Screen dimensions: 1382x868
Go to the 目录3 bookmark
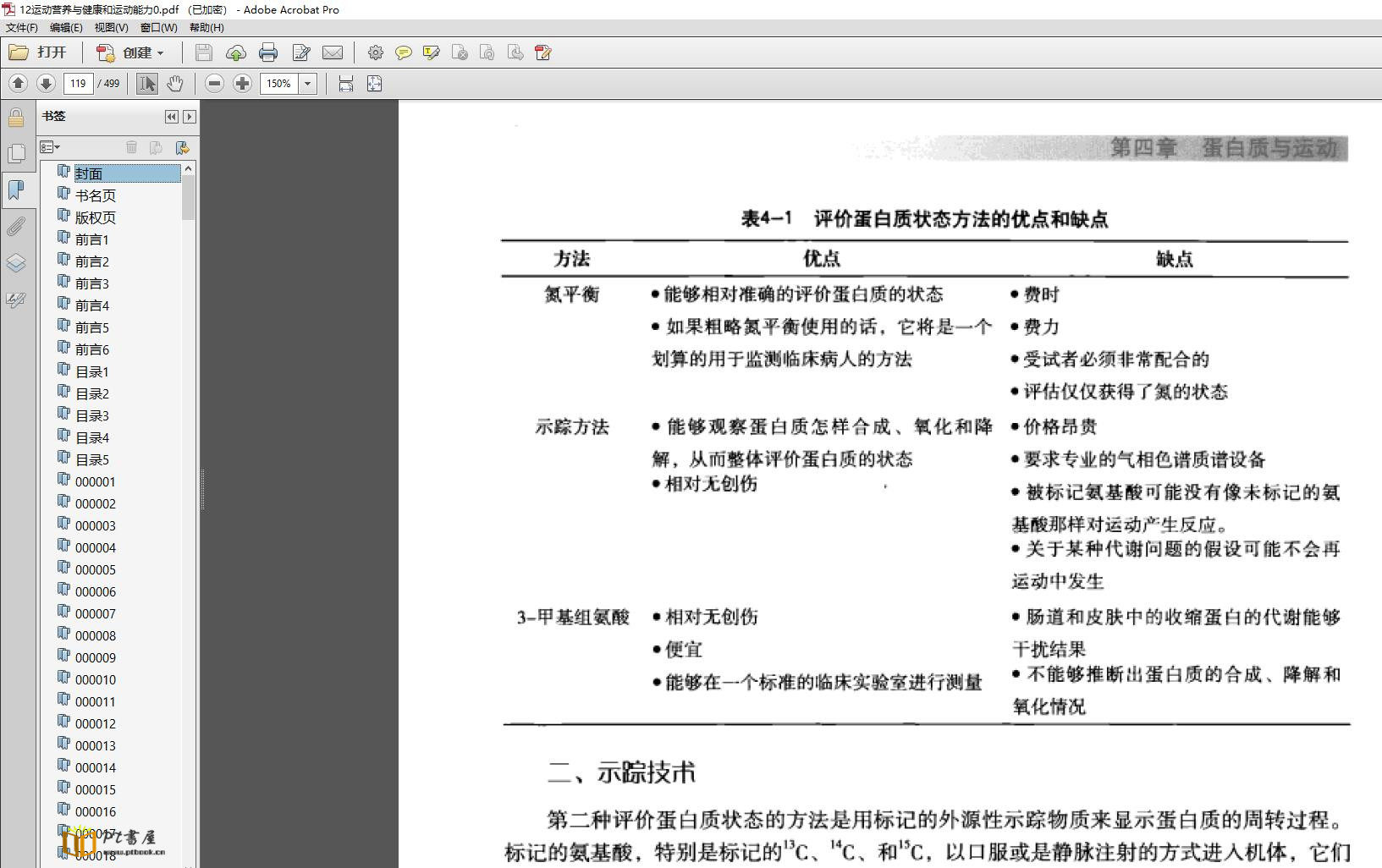tap(92, 415)
